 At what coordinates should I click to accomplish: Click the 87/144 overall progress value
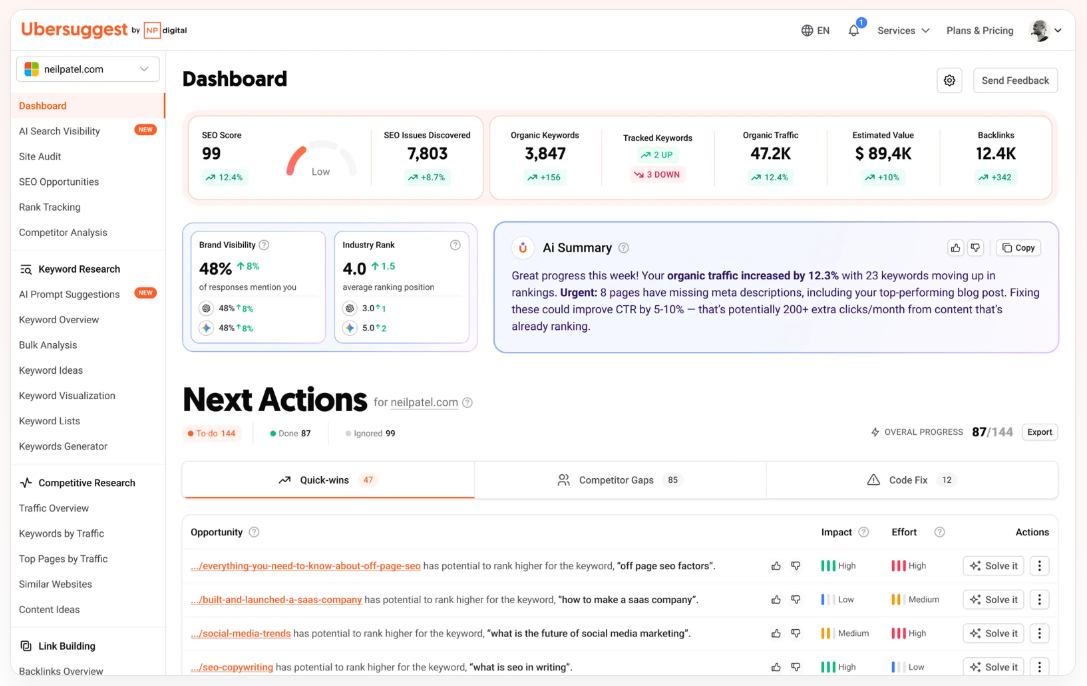[992, 432]
